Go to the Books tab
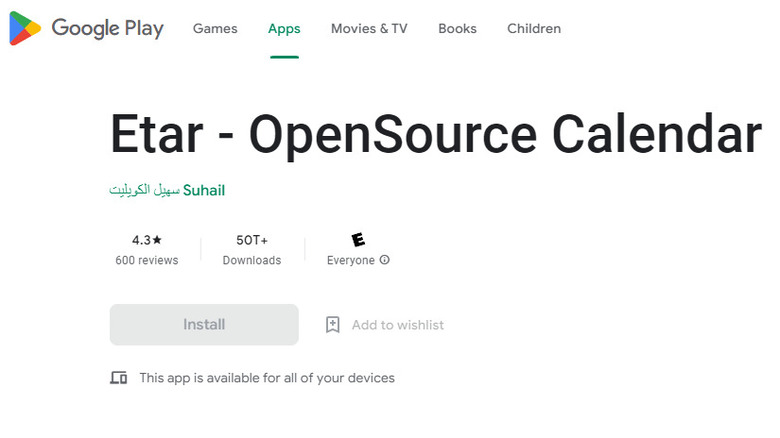This screenshot has width=780, height=438. (457, 29)
